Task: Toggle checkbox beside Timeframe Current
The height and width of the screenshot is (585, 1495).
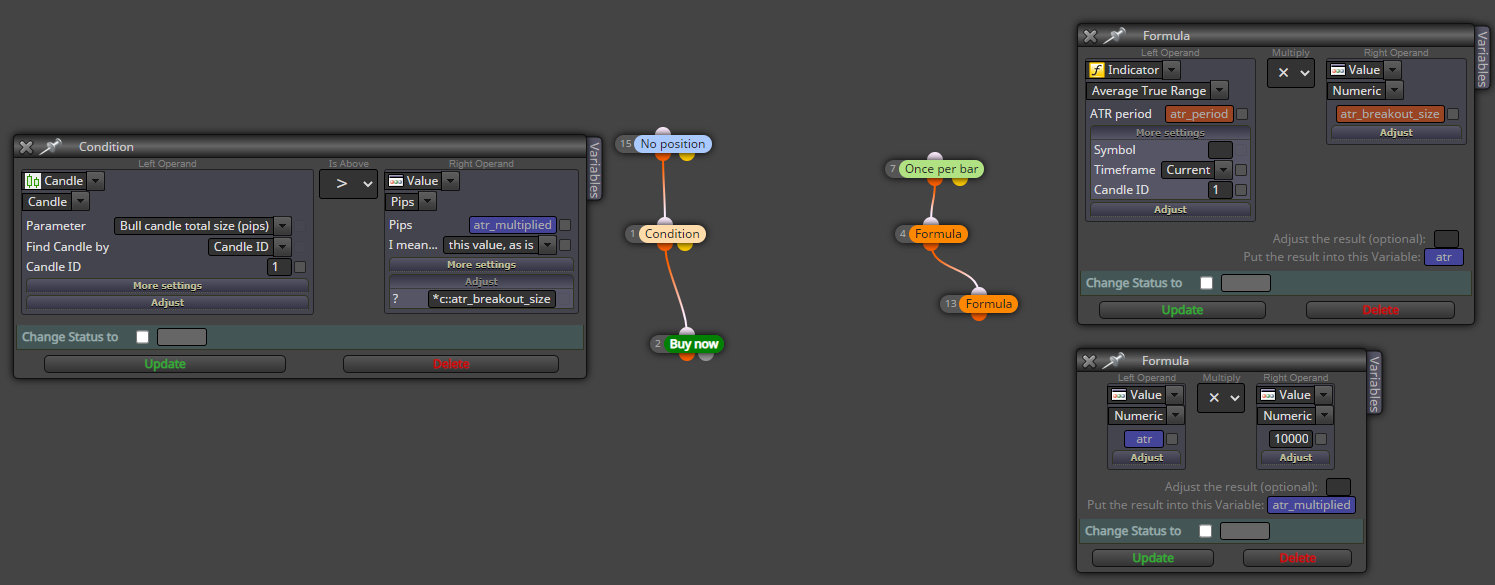Action: [x=1241, y=170]
